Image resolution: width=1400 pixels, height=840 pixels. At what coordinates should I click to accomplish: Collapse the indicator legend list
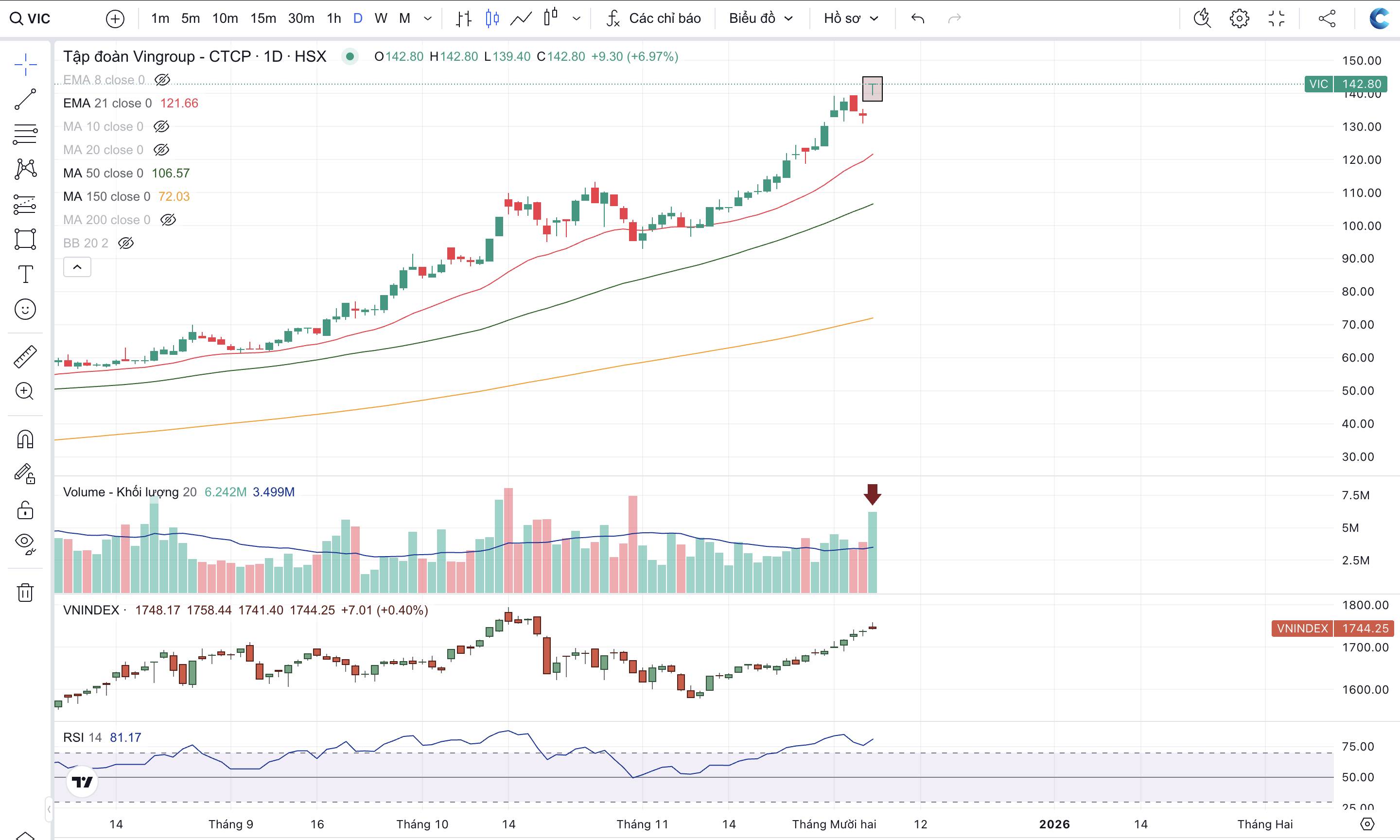77,267
